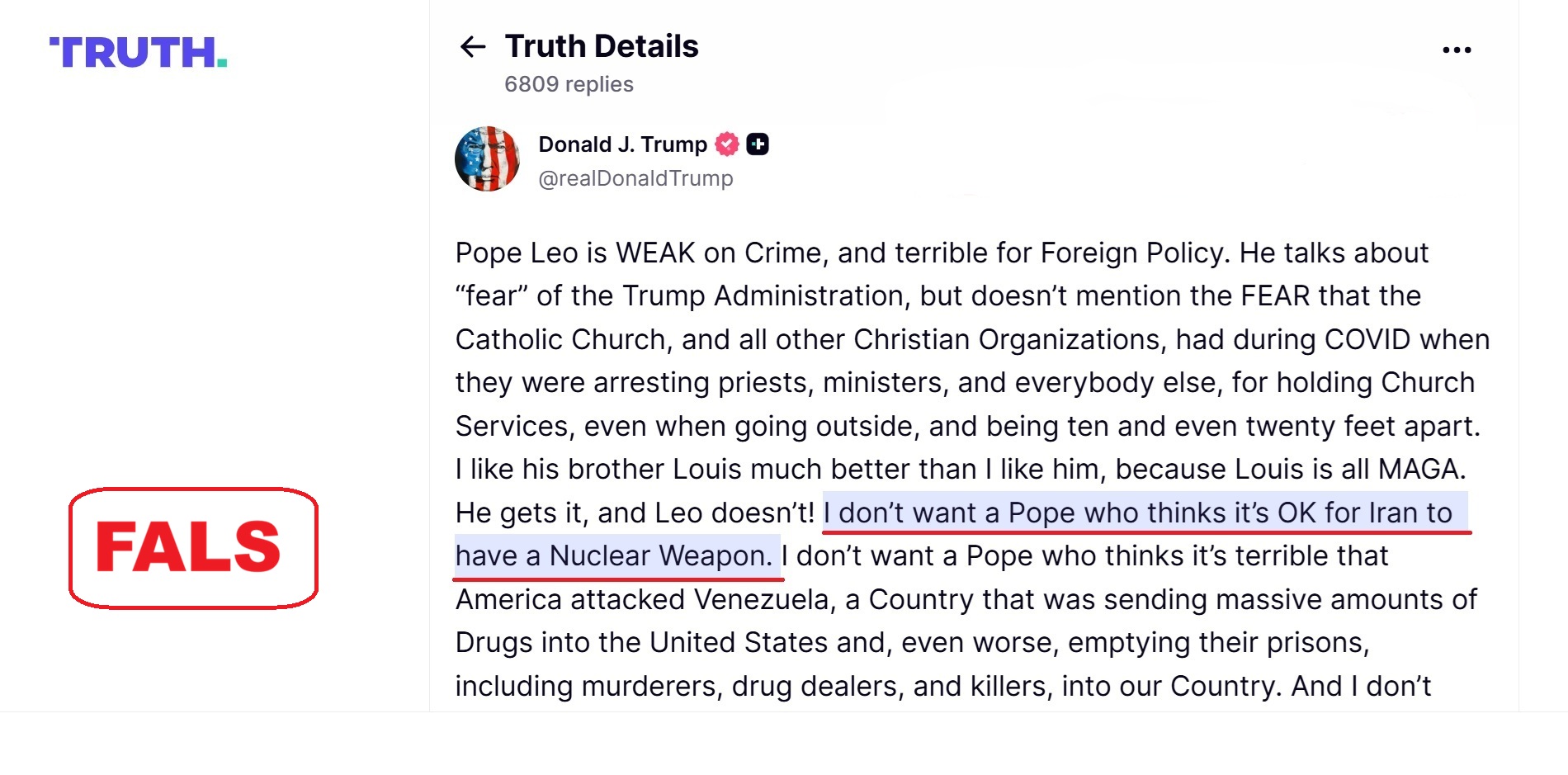Click the highlighted line ending "for Iran to"
Screen dimensions: 1568x775
1145,513
